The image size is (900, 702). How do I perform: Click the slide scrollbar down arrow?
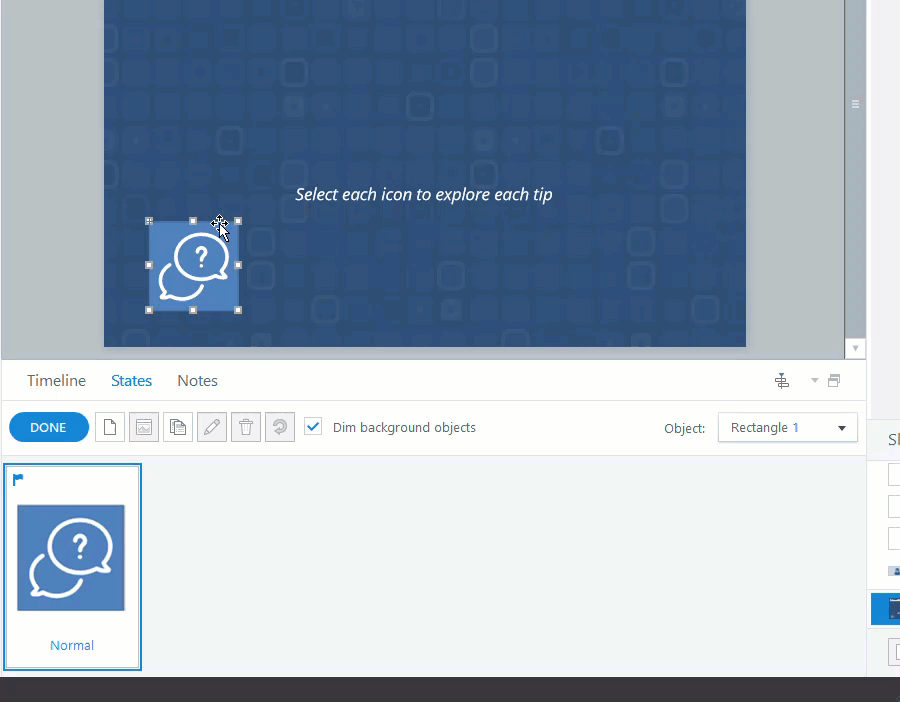tap(855, 347)
